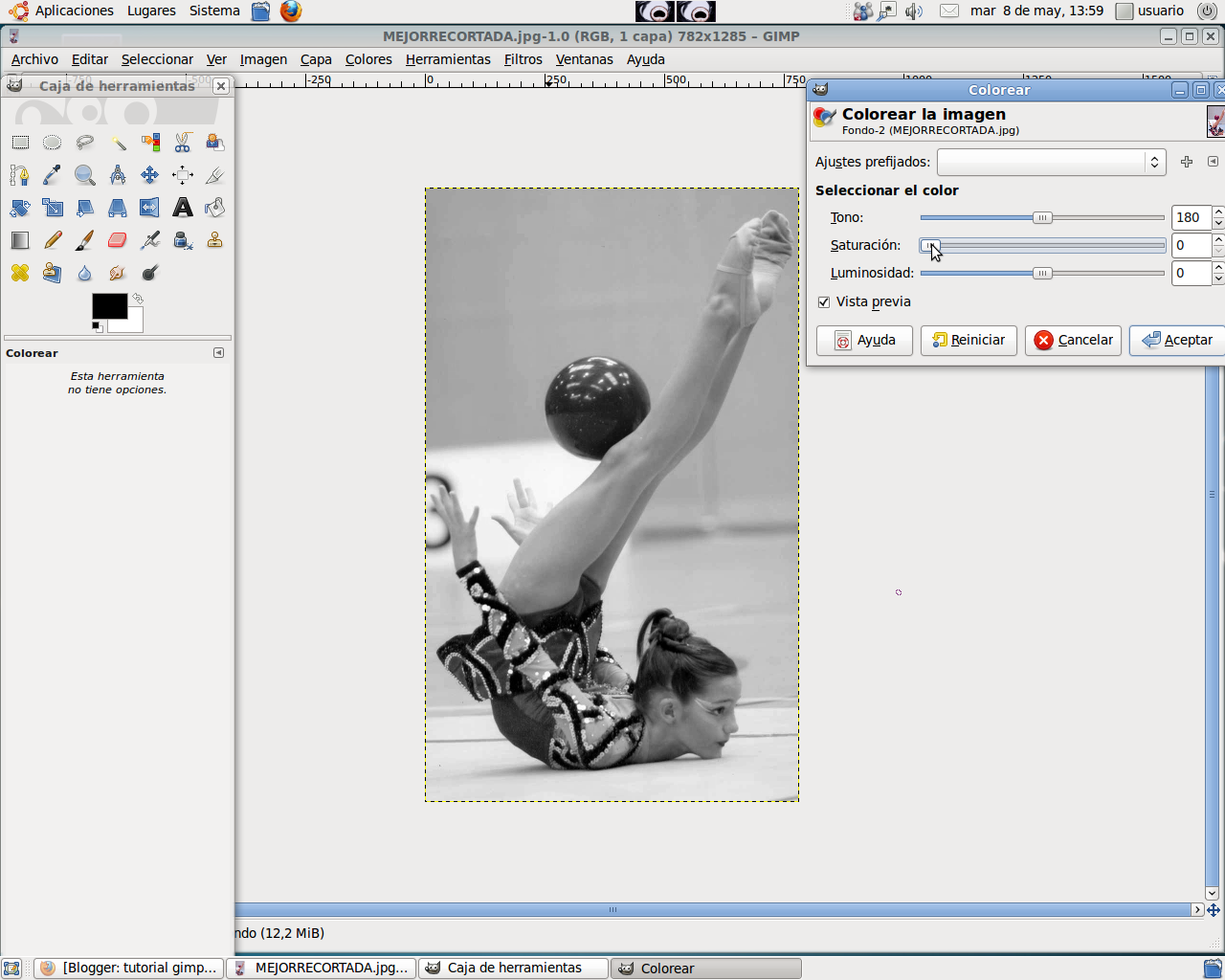Click the Tono slider handle
Screen dimensions: 1225x980
pyautogui.click(x=1042, y=218)
